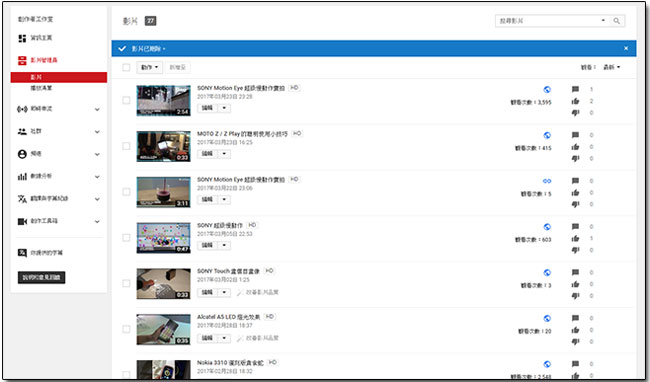Open the sort order dropdown at top right
650x382 pixels.
pyautogui.click(x=611, y=67)
